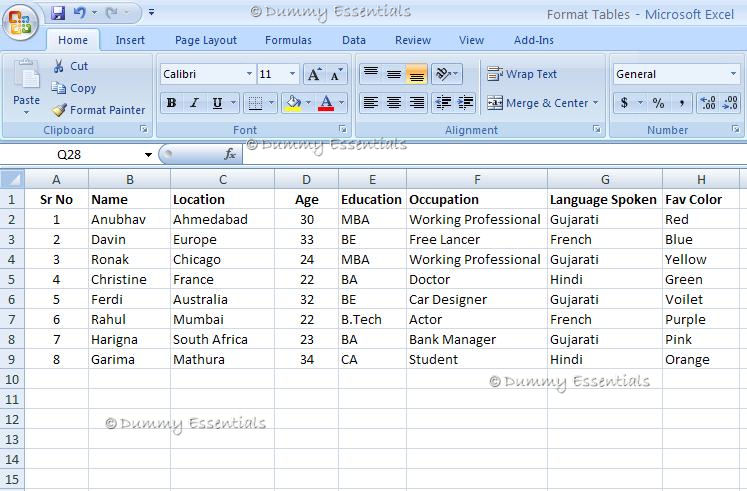Open fill color palette arrow
The image size is (747, 491).
tap(308, 103)
